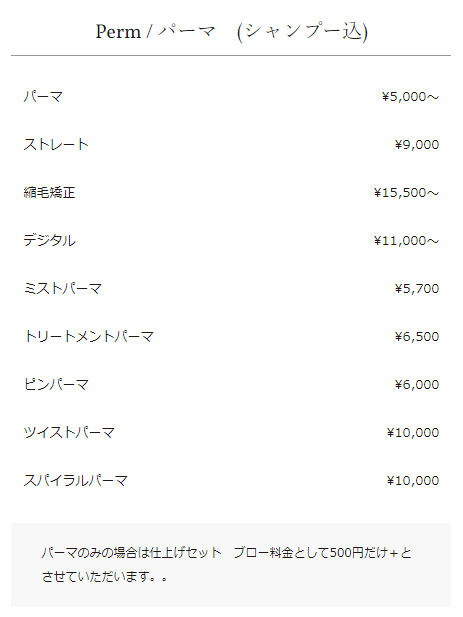The height and width of the screenshot is (617, 463).
Task: Select the パーマ menu item name
Action: pyautogui.click(x=43, y=96)
